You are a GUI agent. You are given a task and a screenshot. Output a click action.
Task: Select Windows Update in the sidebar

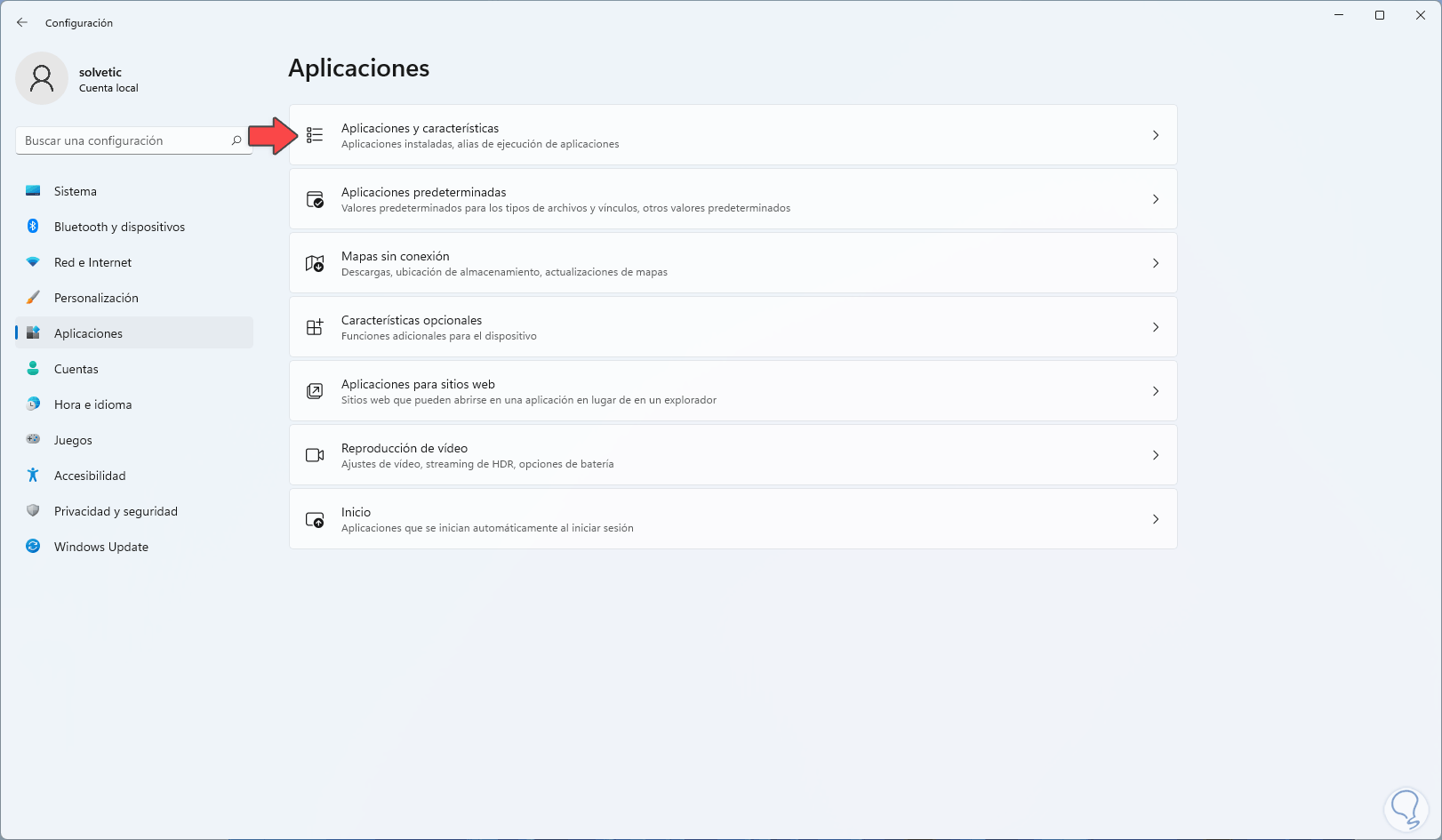pyautogui.click(x=101, y=547)
